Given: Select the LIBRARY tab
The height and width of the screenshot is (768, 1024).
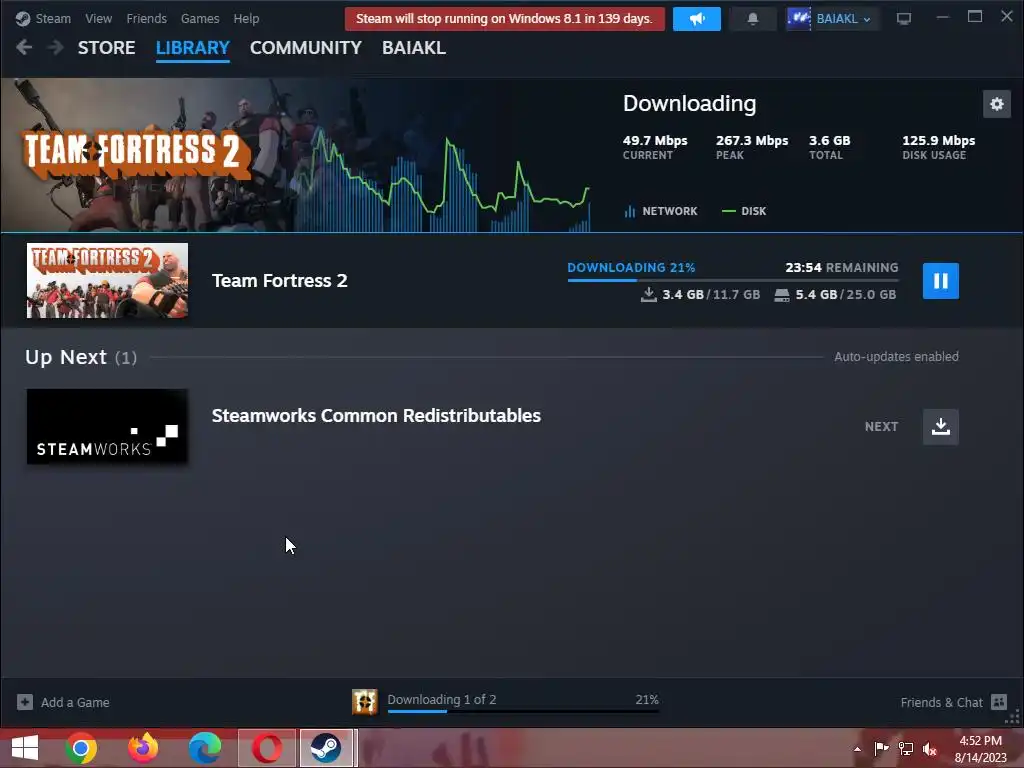Looking at the screenshot, I should click(193, 48).
